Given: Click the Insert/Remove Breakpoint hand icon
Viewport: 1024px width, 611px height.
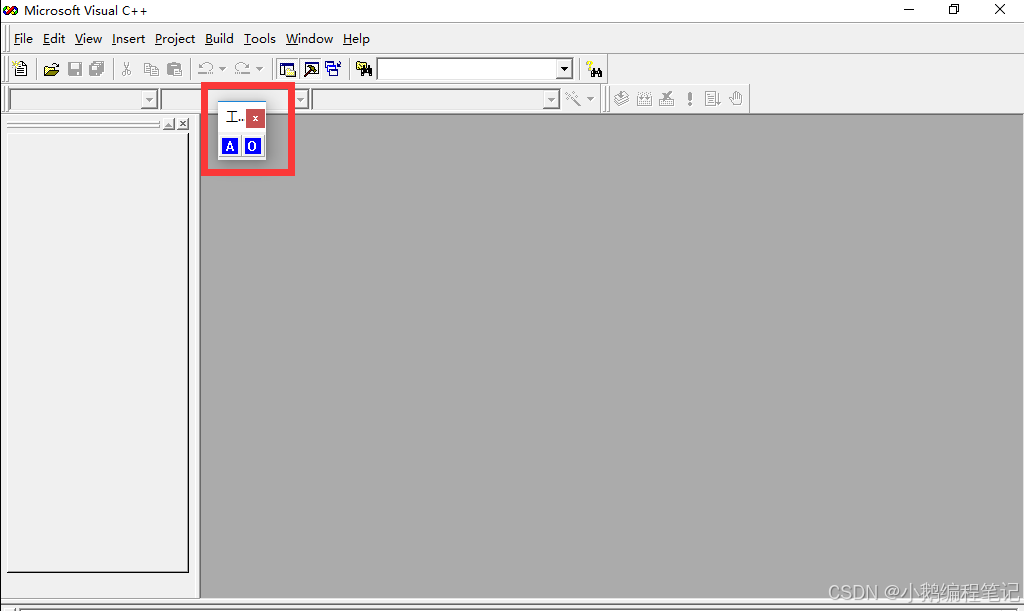Looking at the screenshot, I should (x=736, y=99).
